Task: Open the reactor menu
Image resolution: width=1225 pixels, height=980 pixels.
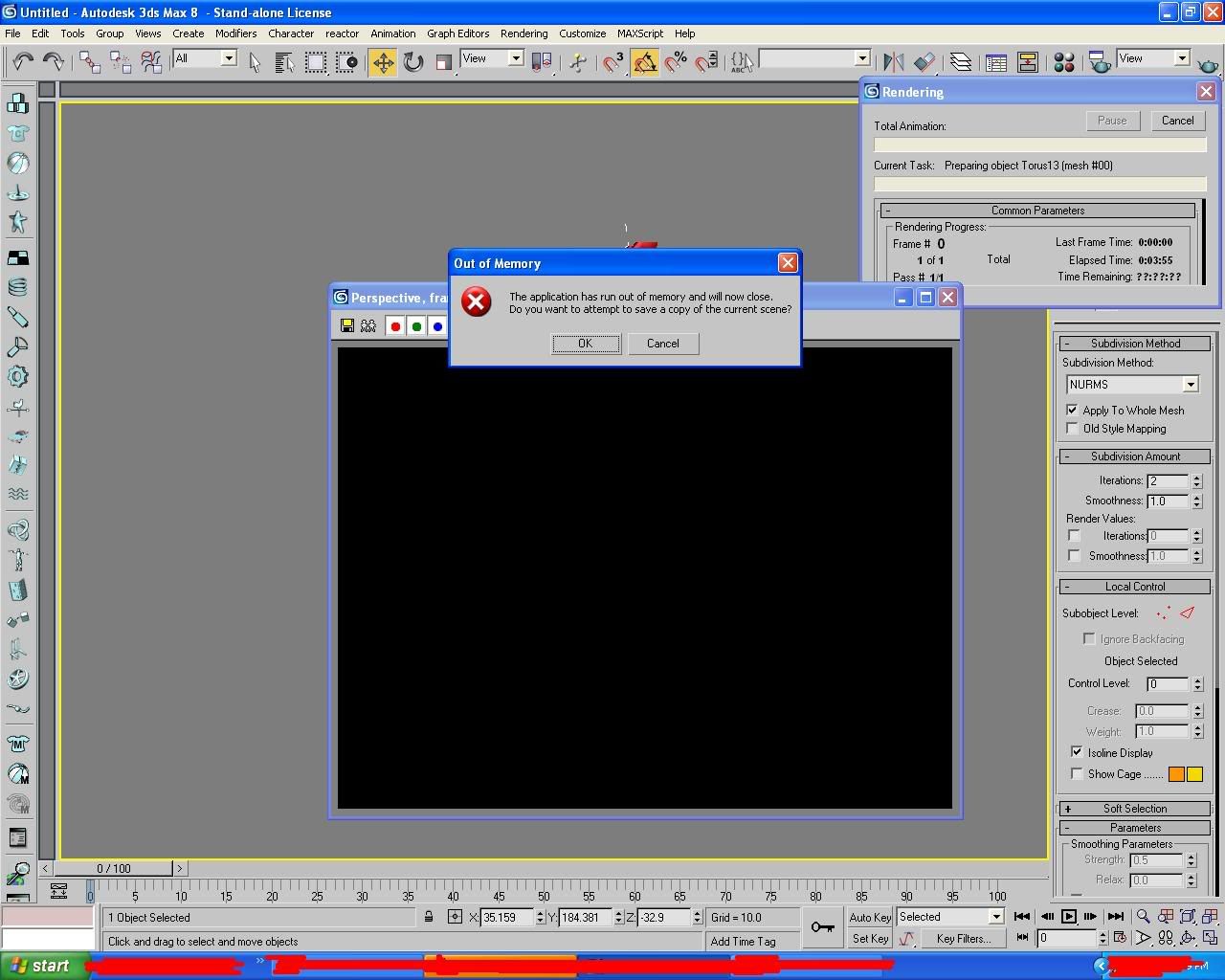Action: coord(342,33)
